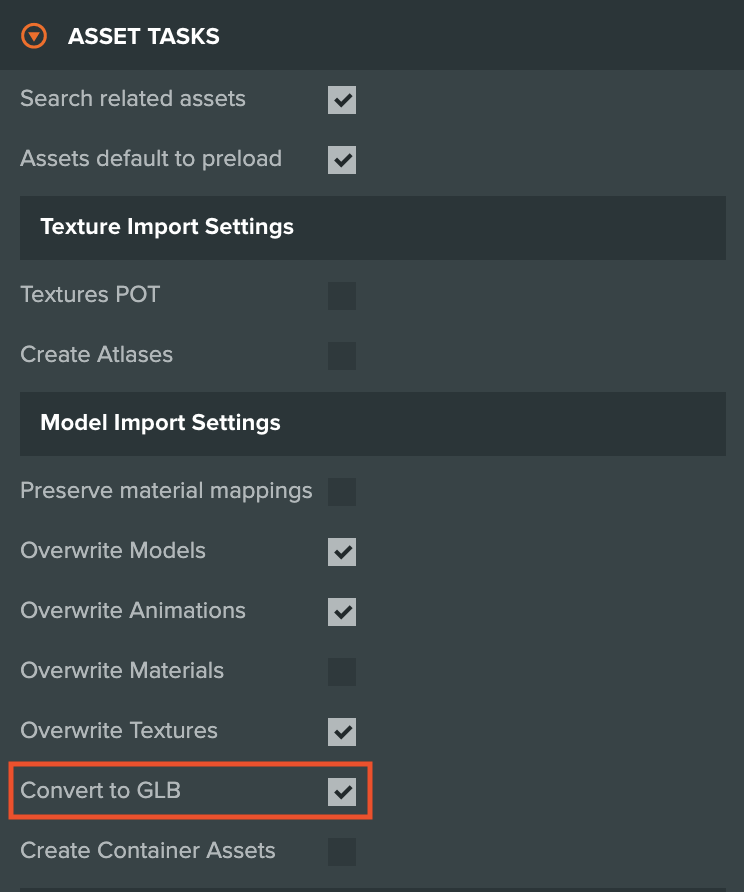Enable the Create Atlases checkbox
Image resolution: width=744 pixels, height=892 pixels.
[x=341, y=356]
